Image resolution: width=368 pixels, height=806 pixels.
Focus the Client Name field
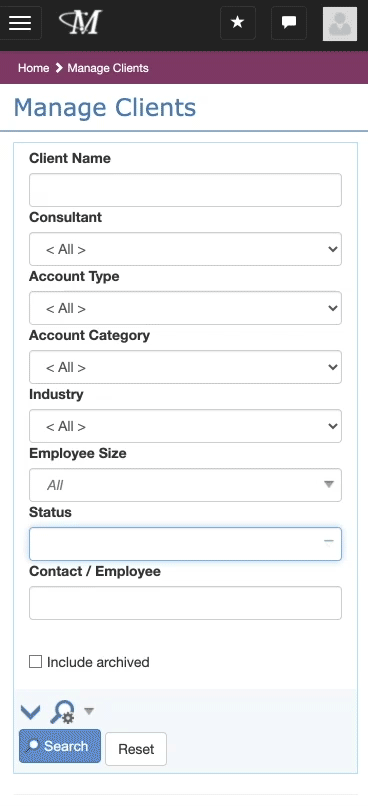(x=186, y=190)
